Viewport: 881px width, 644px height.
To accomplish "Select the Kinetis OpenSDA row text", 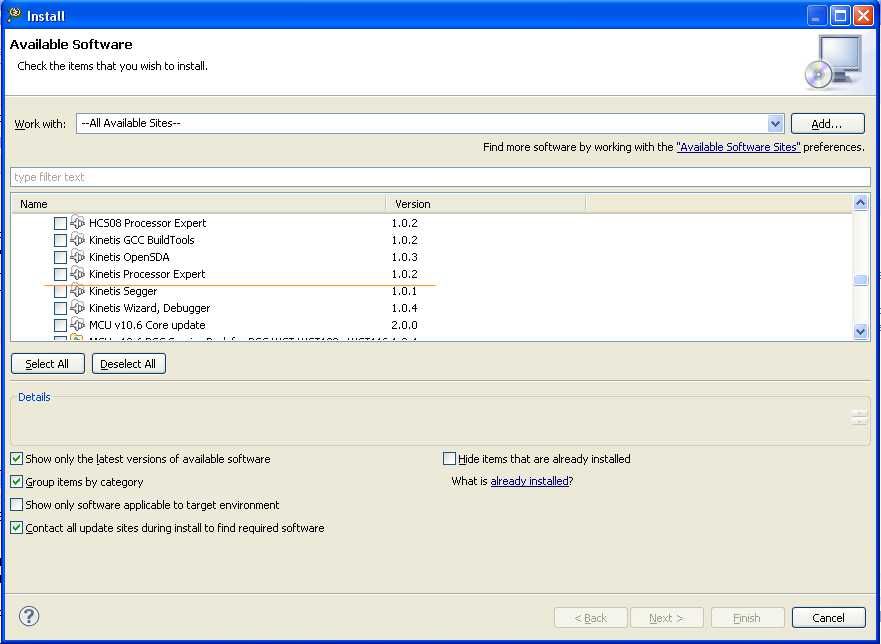I will click(x=129, y=257).
